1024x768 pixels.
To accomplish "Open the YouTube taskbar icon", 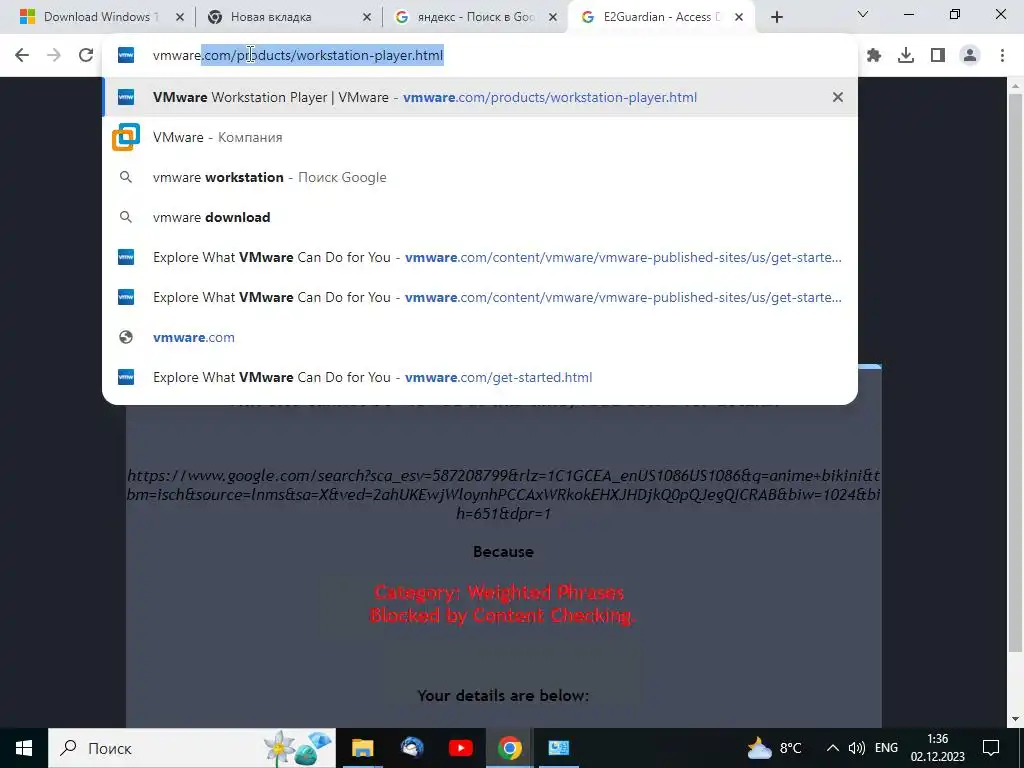I will (x=460, y=748).
